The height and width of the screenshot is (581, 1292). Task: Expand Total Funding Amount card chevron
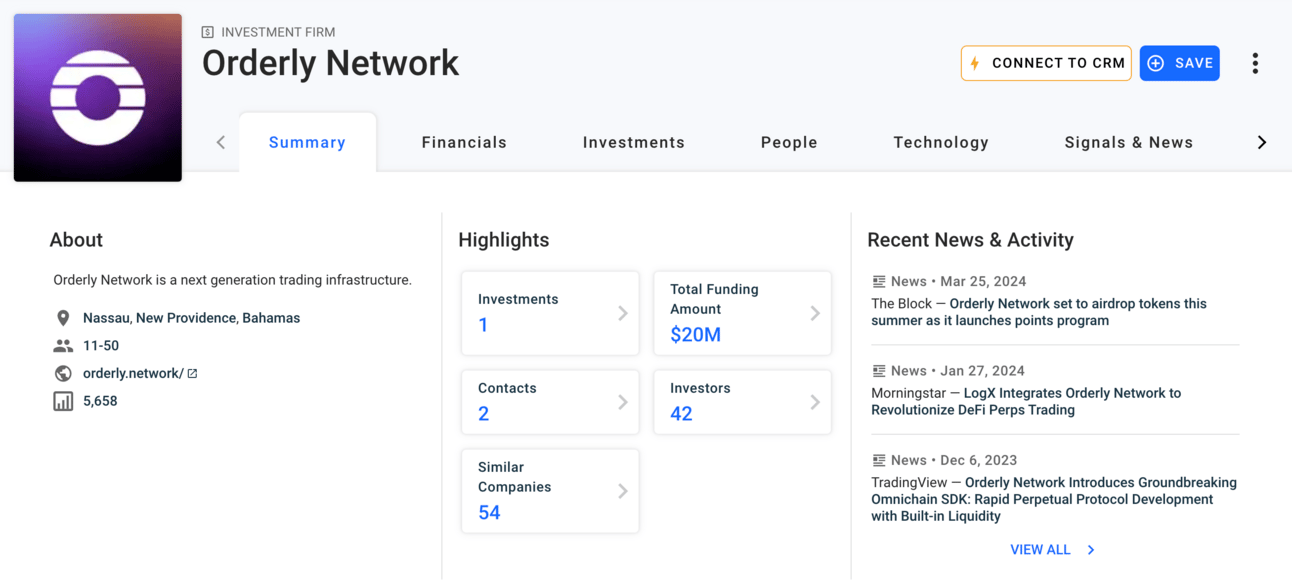(814, 313)
